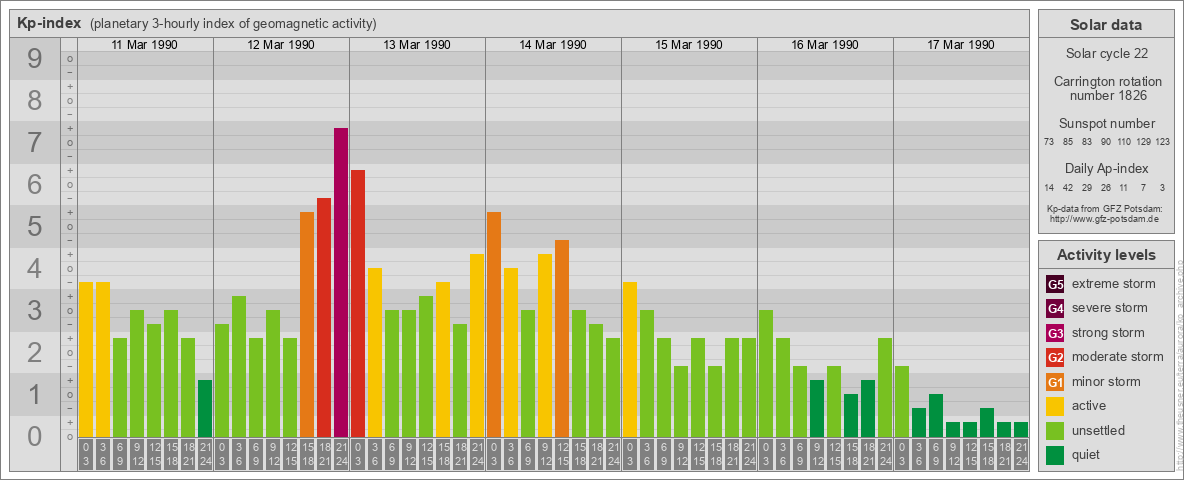1184x480 pixels.
Task: Click the G5 extreme storm legend badge
Action: [1055, 284]
